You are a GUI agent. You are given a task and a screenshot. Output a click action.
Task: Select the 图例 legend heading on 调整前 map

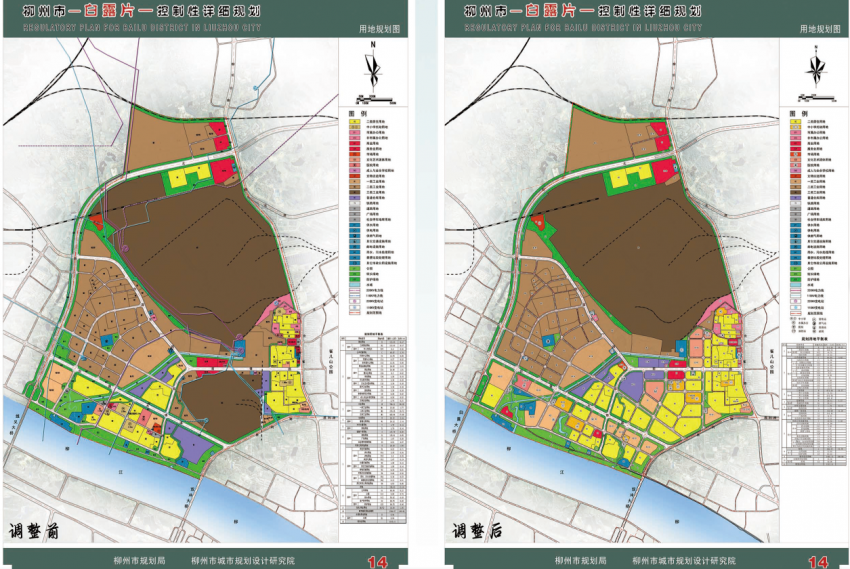(358, 113)
